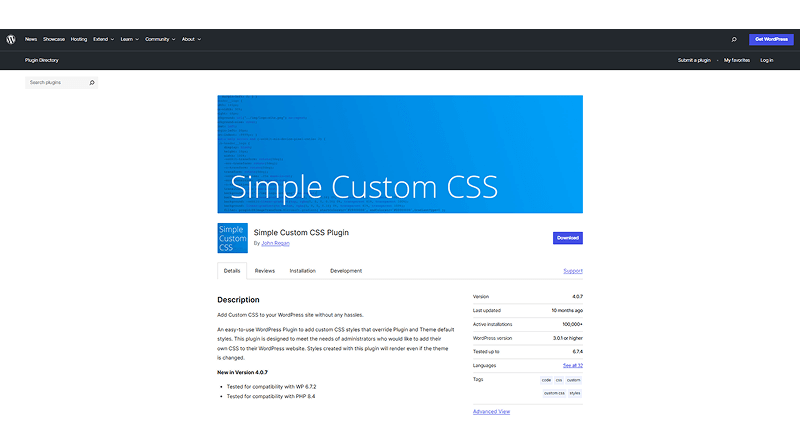Open the Support link
The width and height of the screenshot is (800, 445).
pyautogui.click(x=573, y=271)
